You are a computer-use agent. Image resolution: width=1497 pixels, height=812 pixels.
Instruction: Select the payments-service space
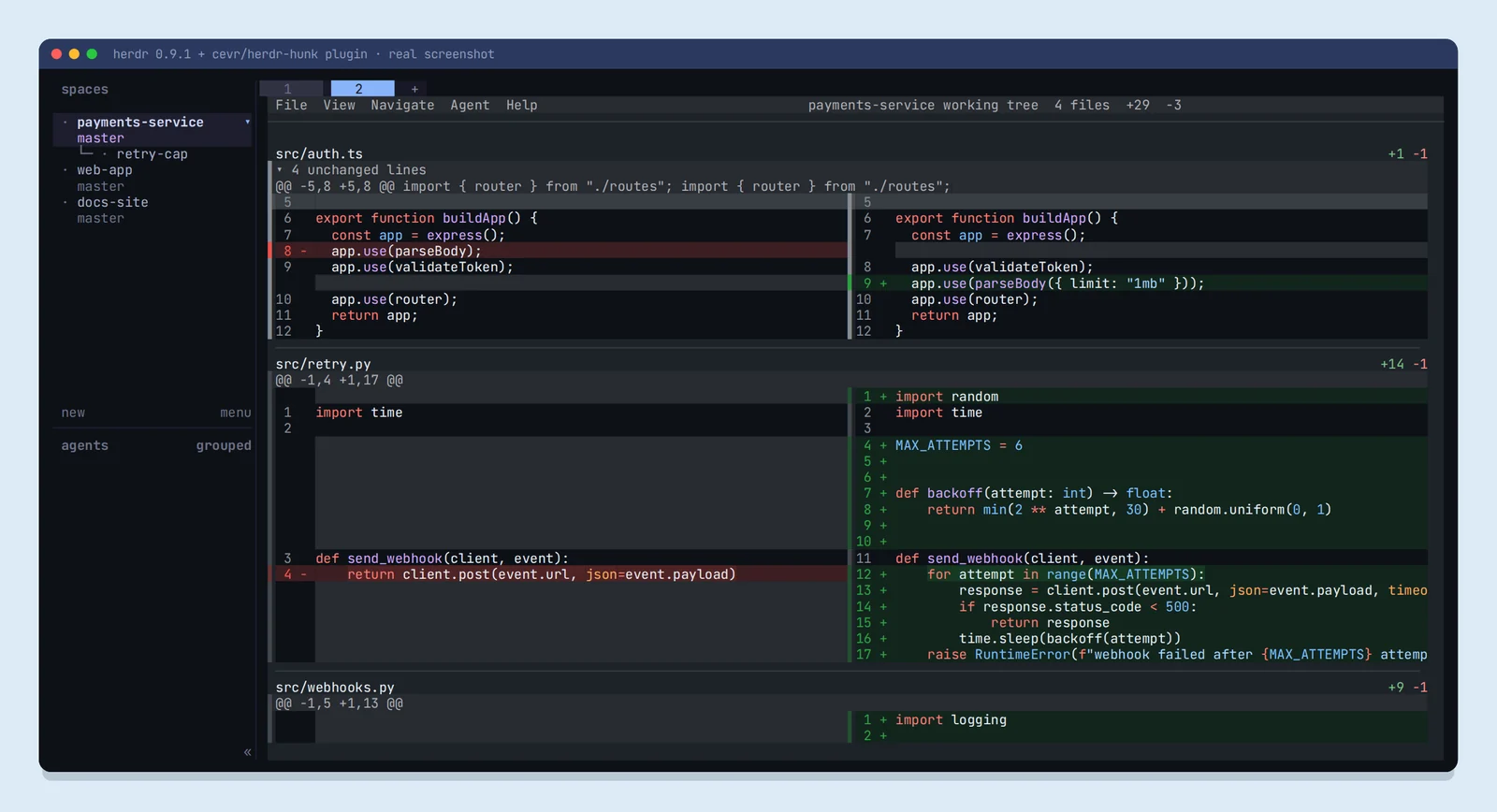[x=140, y=122]
